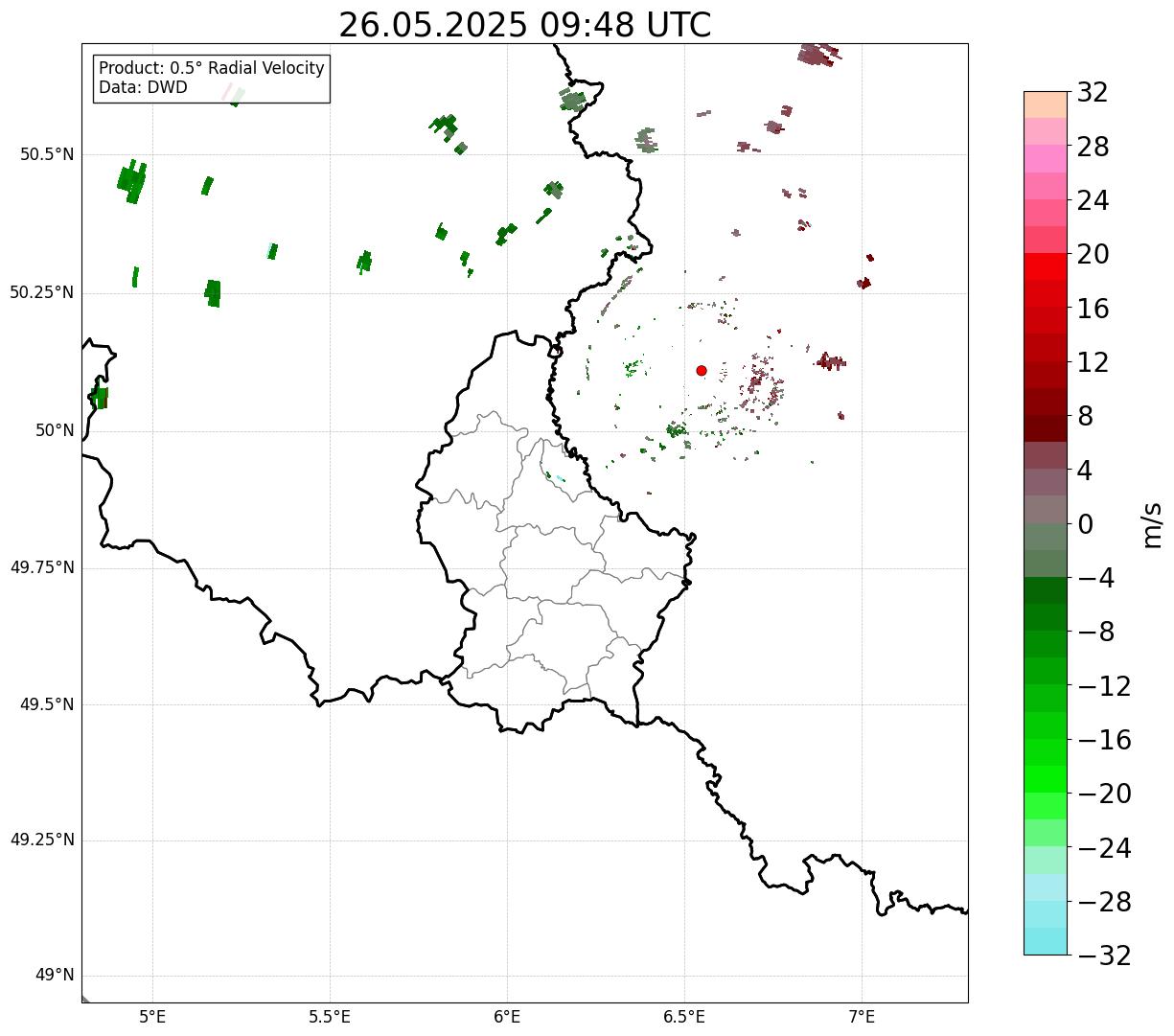This screenshot has height=1036, width=1174.
Task: Select the 49°N latitude label
Action: [x=55, y=976]
